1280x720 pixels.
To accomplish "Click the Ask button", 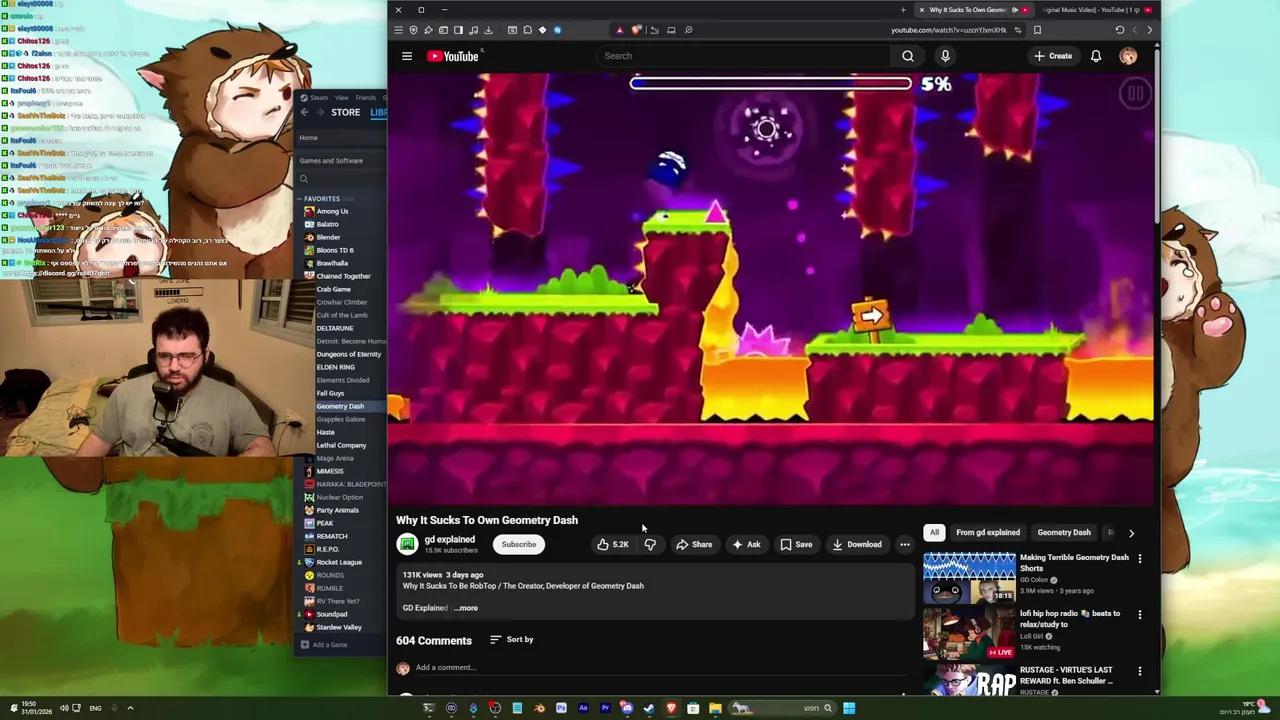I will click(x=746, y=544).
